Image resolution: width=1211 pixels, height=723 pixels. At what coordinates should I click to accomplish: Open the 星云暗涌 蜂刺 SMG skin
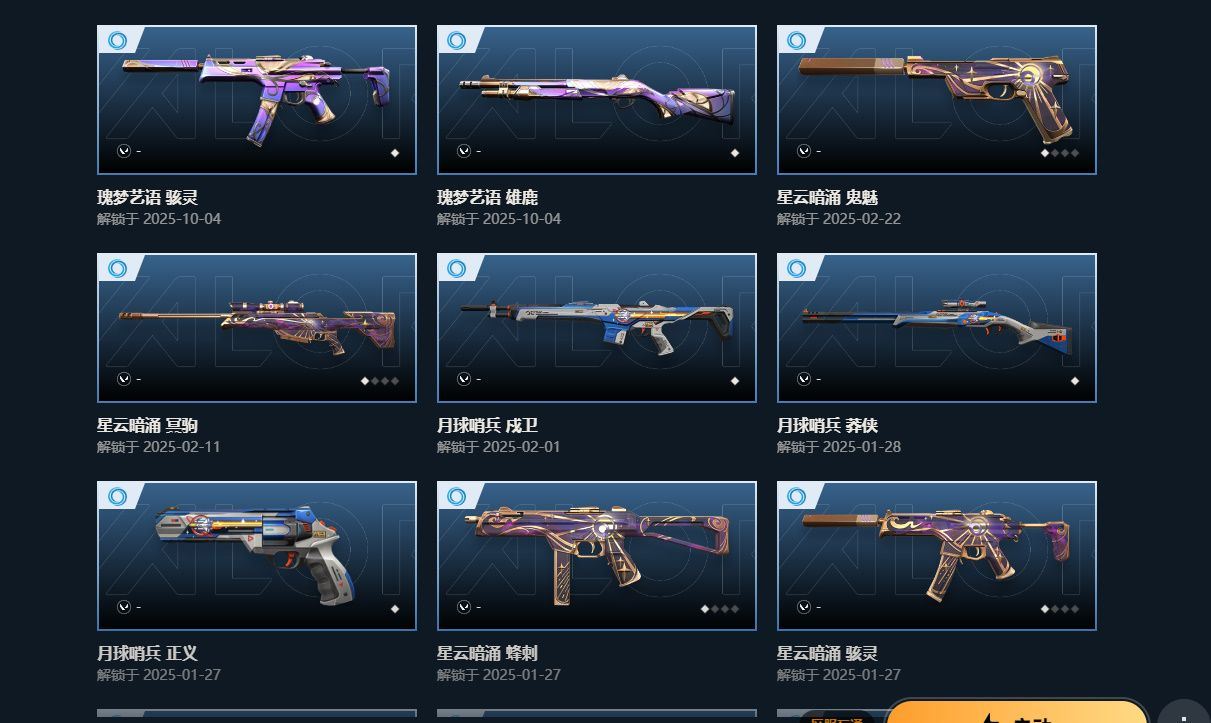coord(597,556)
